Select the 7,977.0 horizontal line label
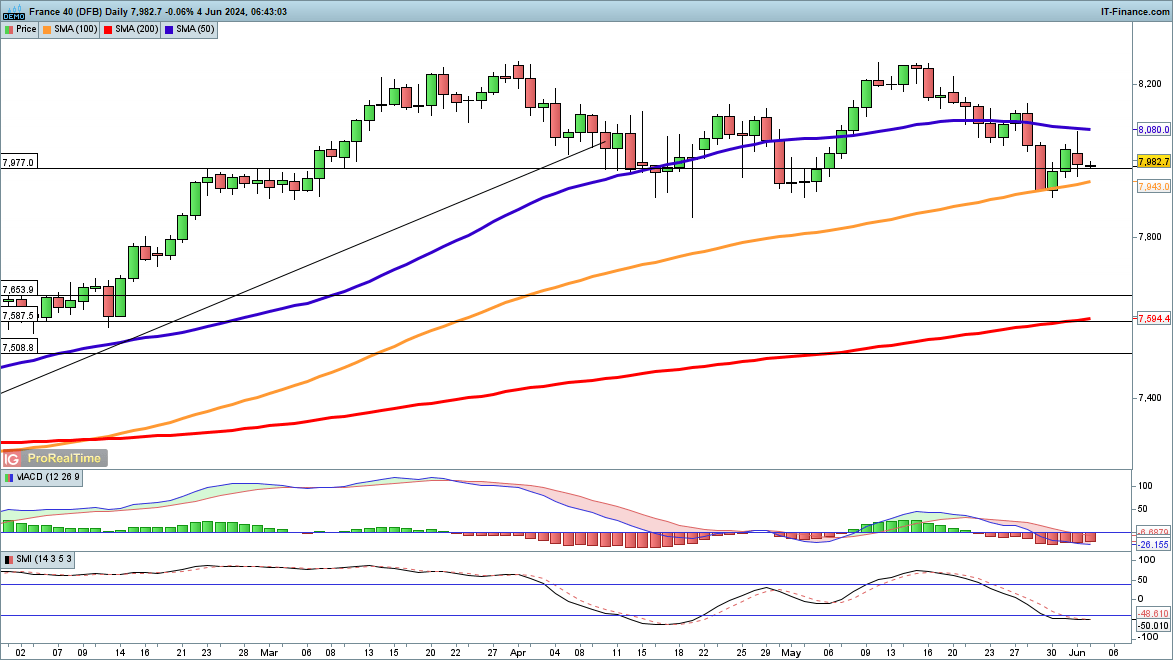The width and height of the screenshot is (1173, 660). 19,162
